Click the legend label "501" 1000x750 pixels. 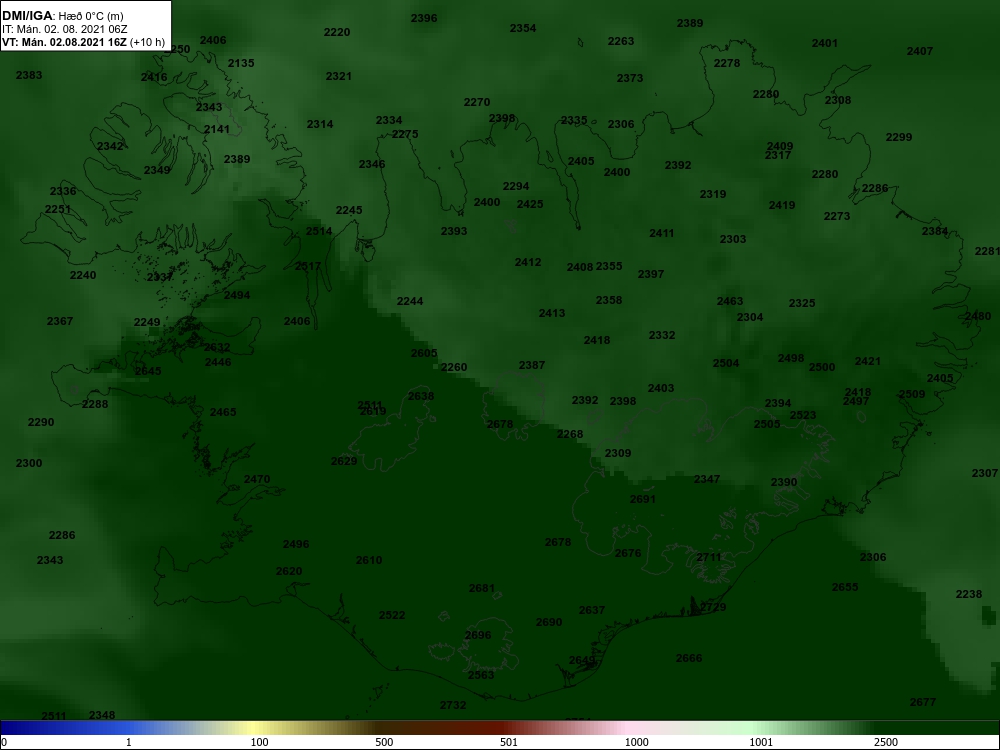[509, 742]
